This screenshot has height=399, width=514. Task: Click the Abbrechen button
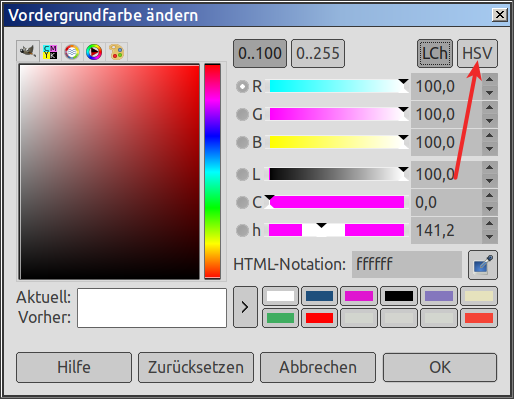[318, 367]
